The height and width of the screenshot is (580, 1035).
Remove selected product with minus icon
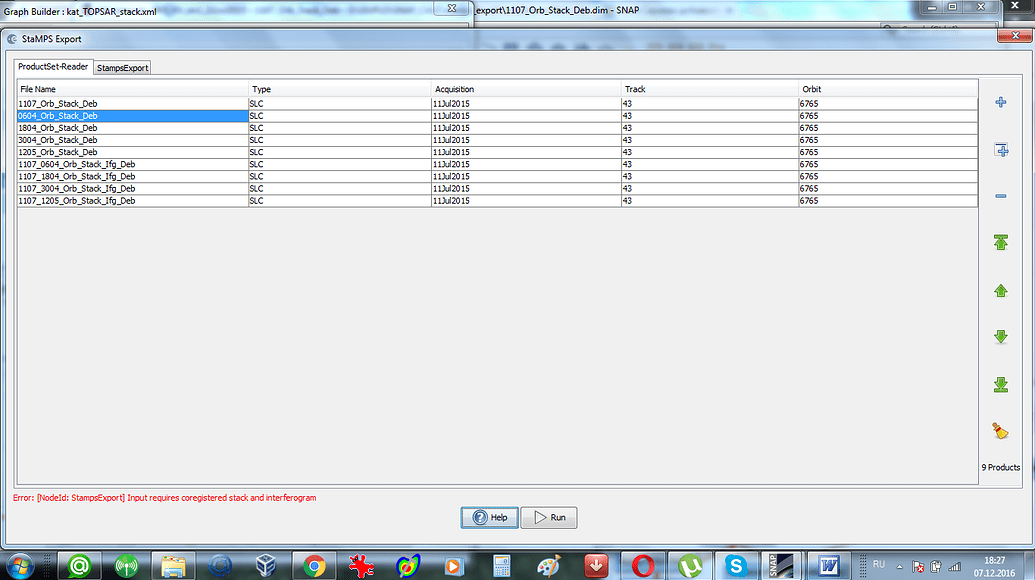1001,196
